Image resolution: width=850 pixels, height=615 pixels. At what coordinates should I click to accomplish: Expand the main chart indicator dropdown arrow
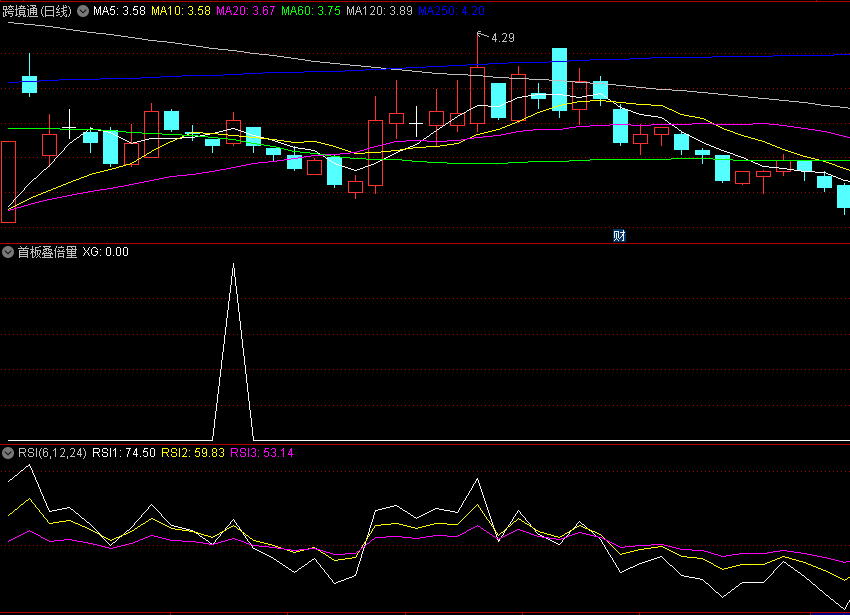tap(83, 11)
